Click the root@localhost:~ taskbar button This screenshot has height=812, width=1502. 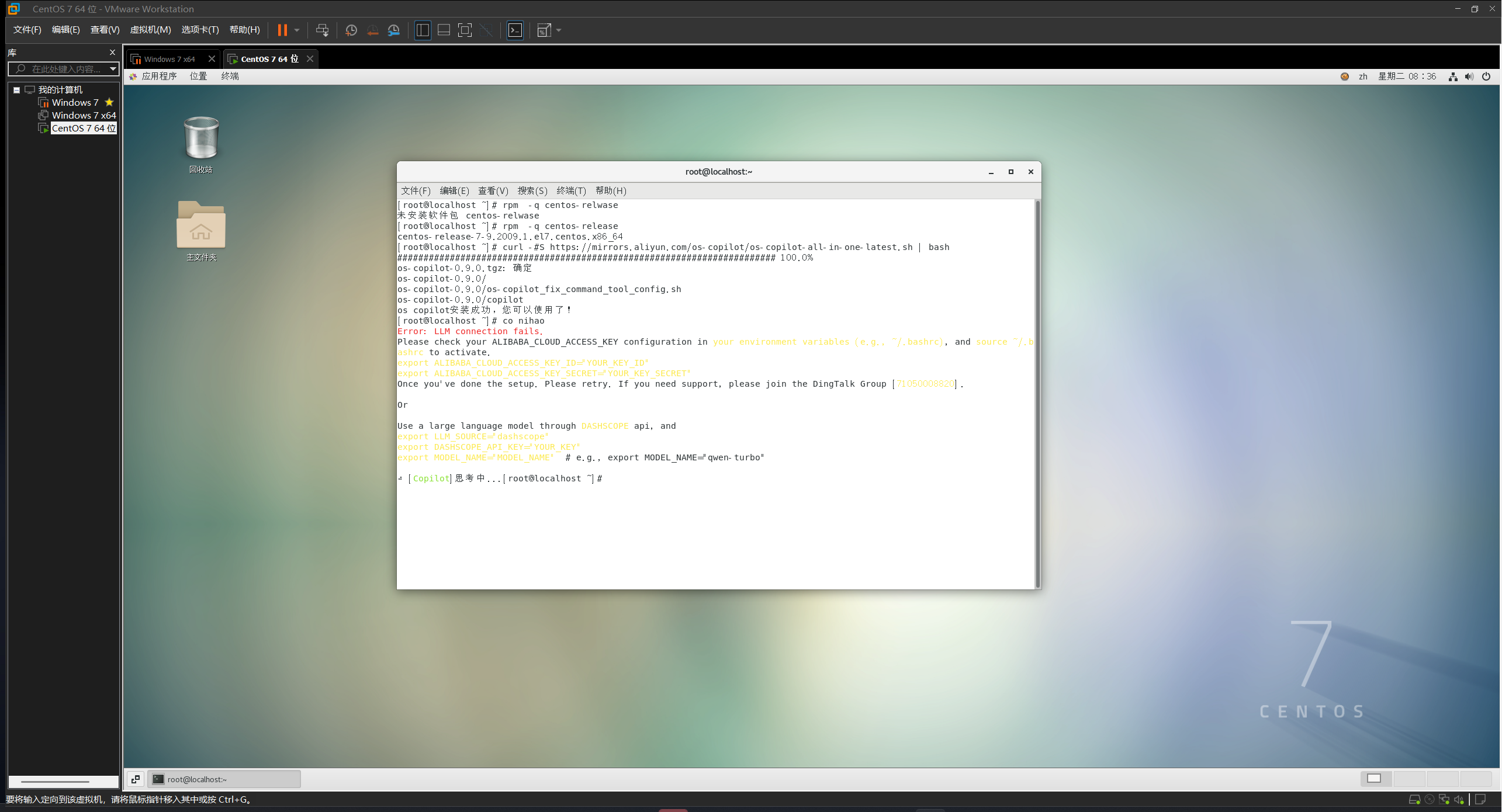coord(224,779)
